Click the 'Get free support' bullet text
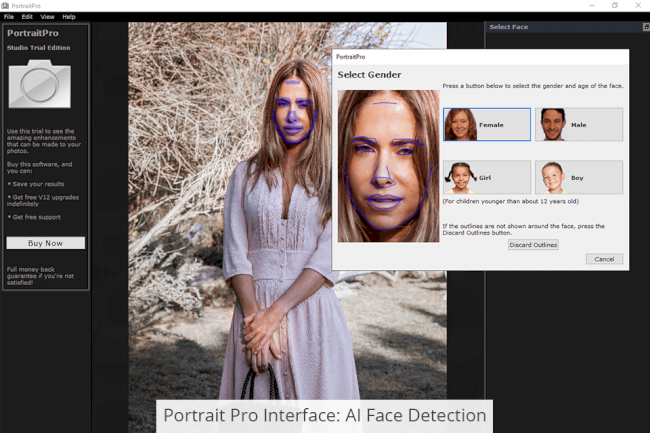The height and width of the screenshot is (433, 650). [36, 217]
